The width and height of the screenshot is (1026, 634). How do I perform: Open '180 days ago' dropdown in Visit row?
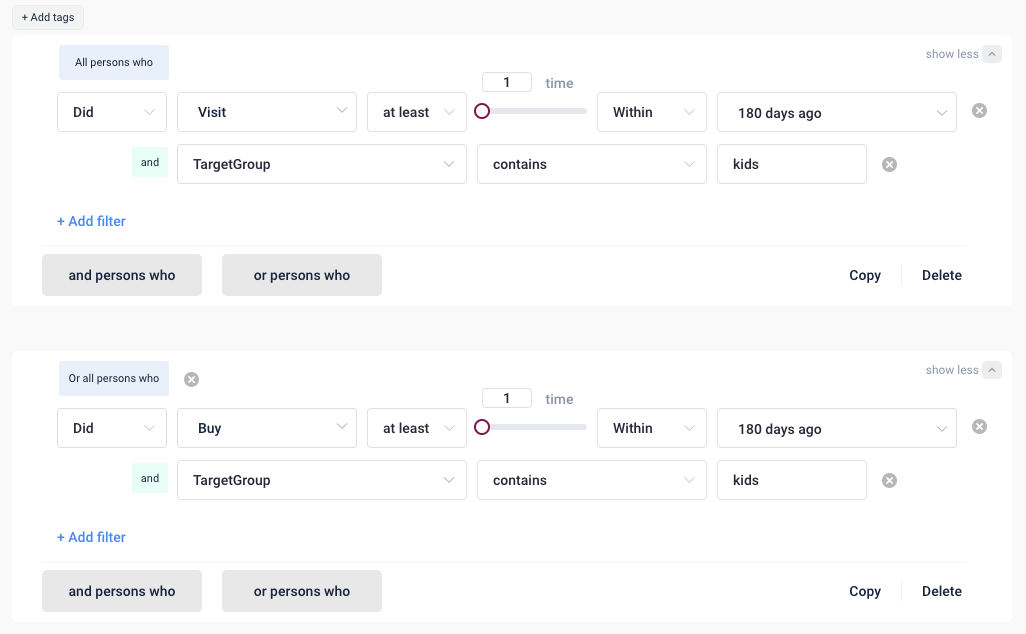(836, 112)
